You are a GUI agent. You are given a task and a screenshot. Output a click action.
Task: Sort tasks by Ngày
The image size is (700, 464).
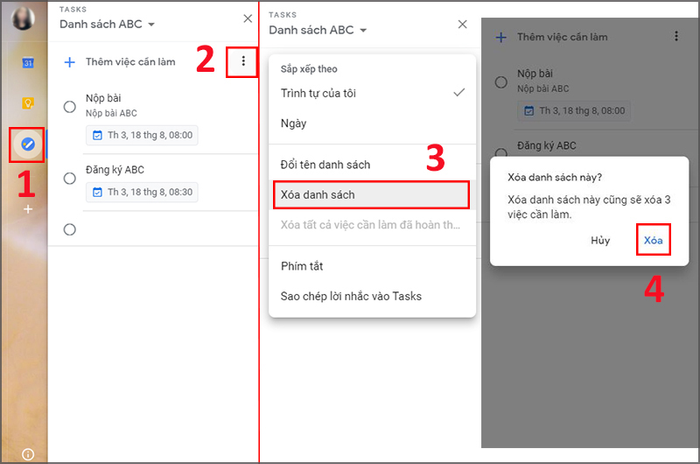click(x=372, y=123)
